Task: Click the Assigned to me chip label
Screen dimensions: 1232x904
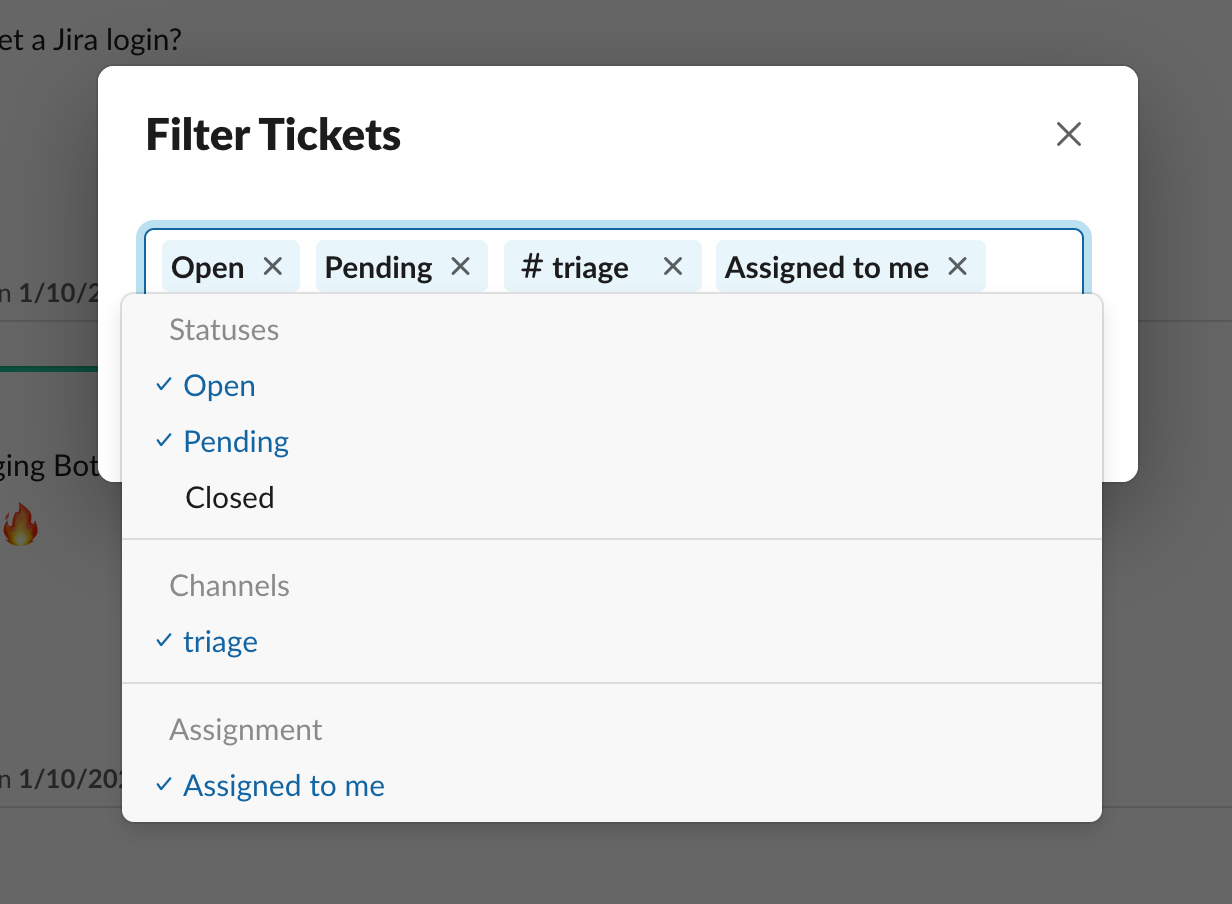Action: [x=827, y=267]
